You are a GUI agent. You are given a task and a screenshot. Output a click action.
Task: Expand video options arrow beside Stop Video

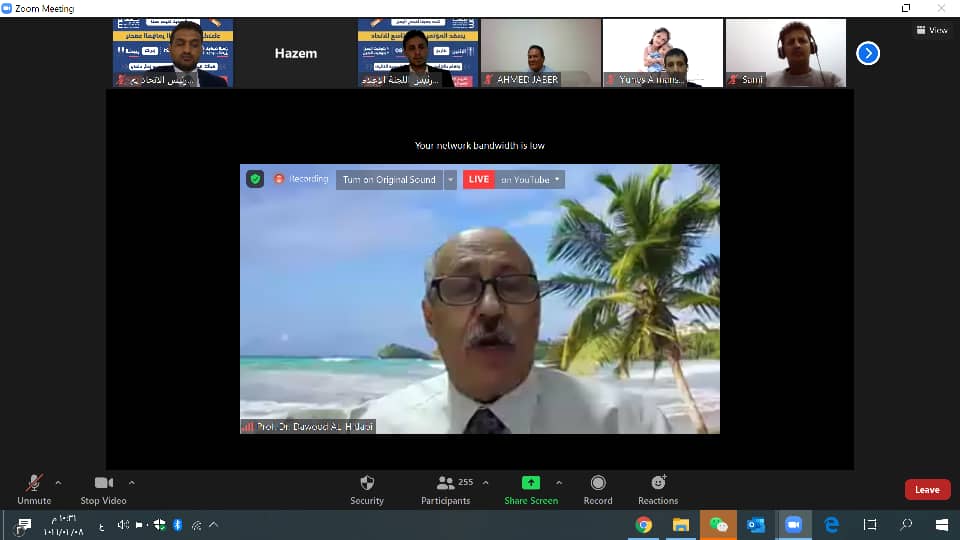132,482
